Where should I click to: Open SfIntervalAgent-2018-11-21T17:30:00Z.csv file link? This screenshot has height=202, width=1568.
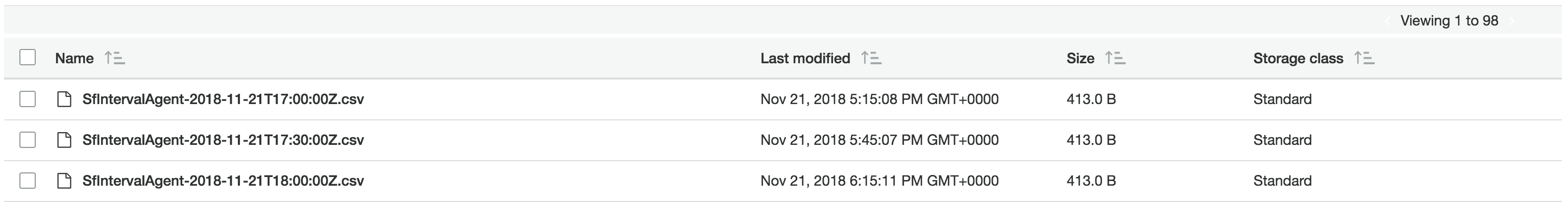click(x=223, y=140)
